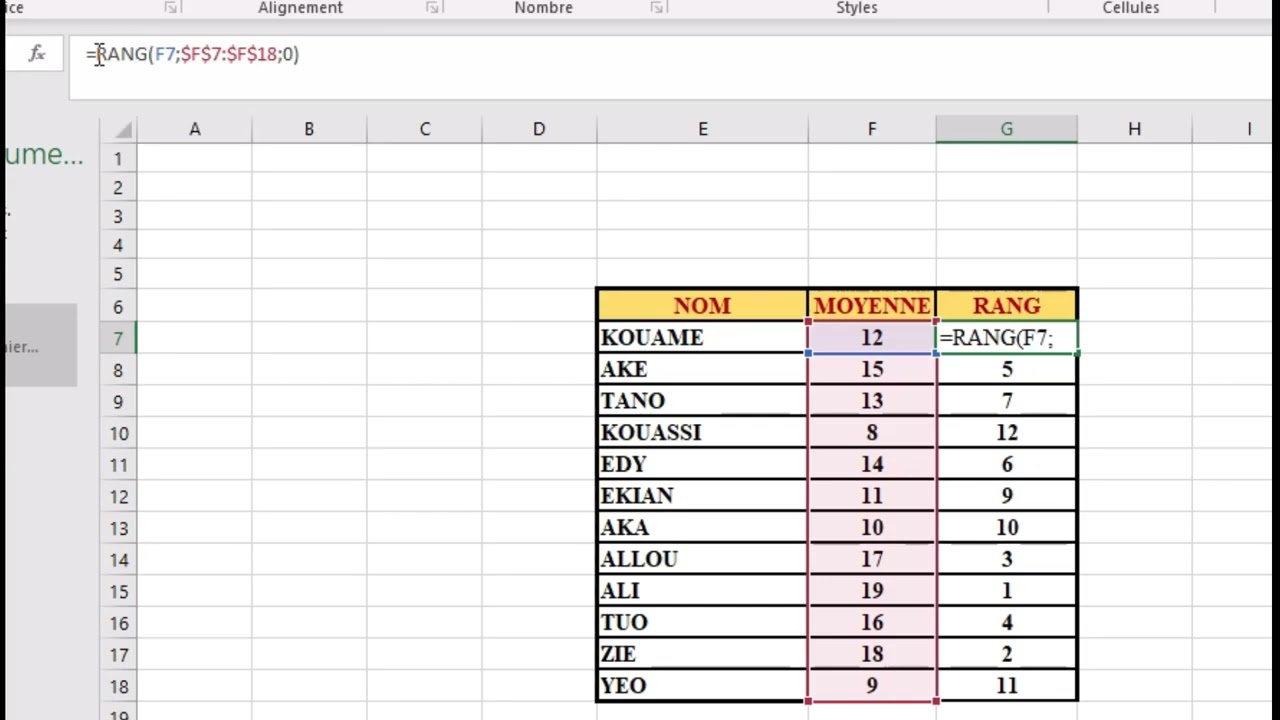
Task: Click inside the formula bar text
Action: coord(192,54)
